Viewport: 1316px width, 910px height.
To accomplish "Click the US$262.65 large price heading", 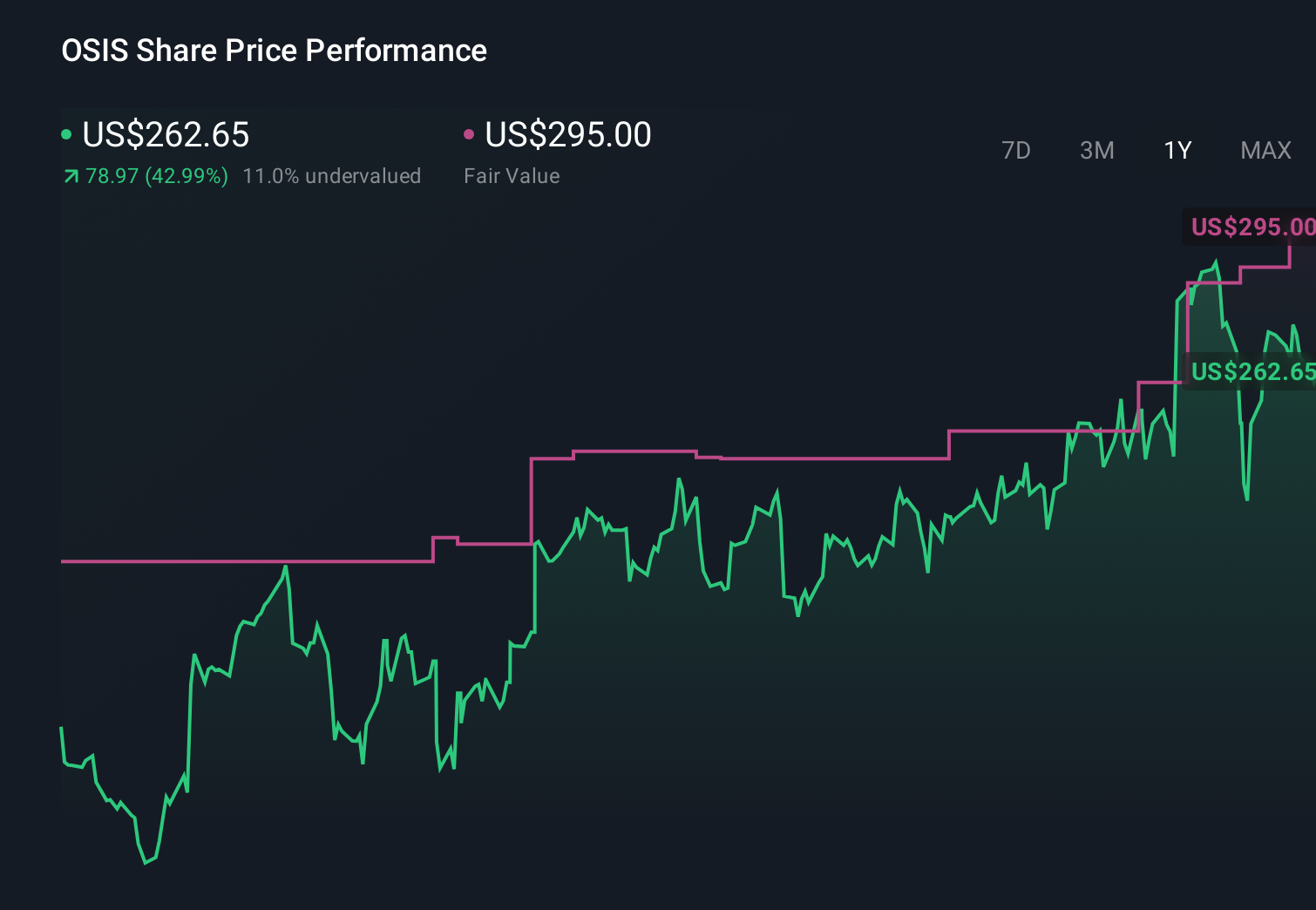I will pos(166,134).
